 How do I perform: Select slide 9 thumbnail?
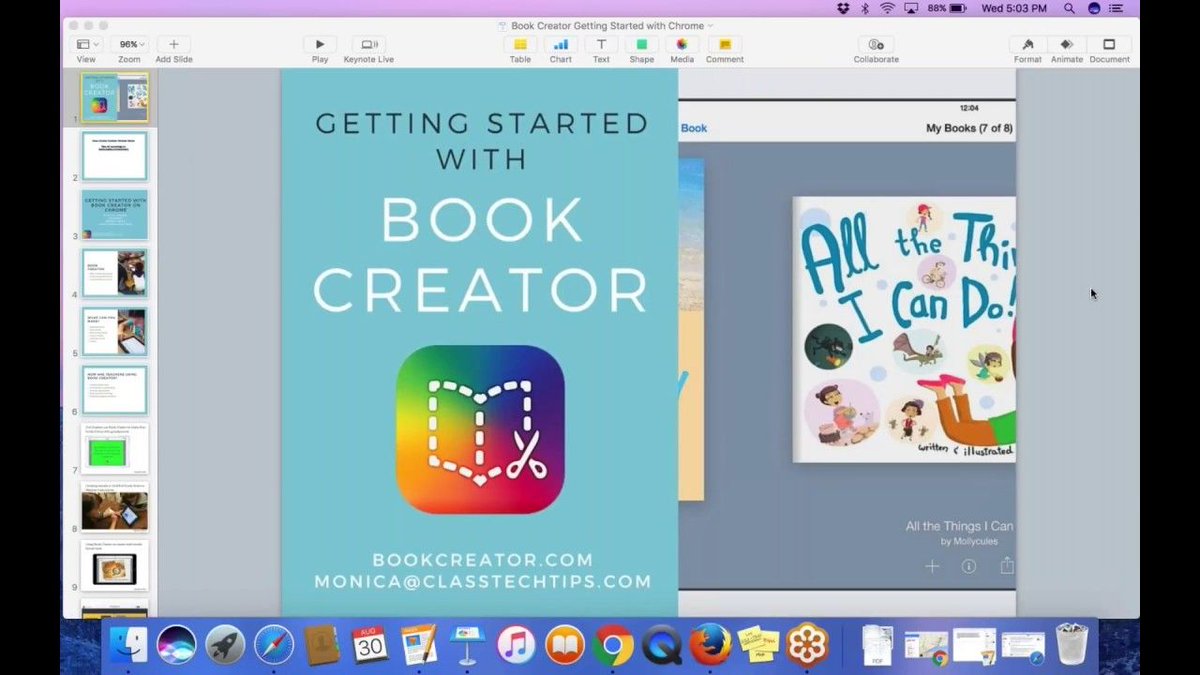coord(114,566)
